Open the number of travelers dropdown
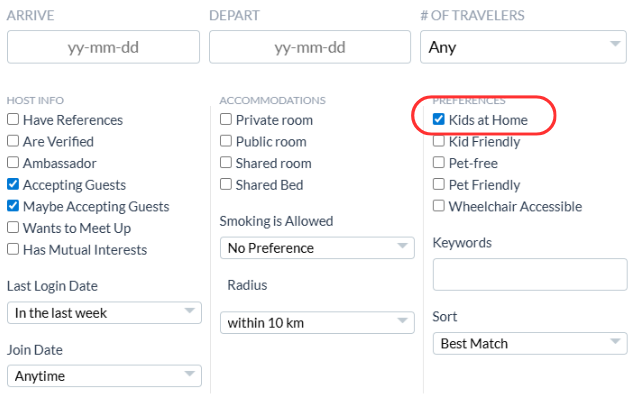 tap(523, 47)
